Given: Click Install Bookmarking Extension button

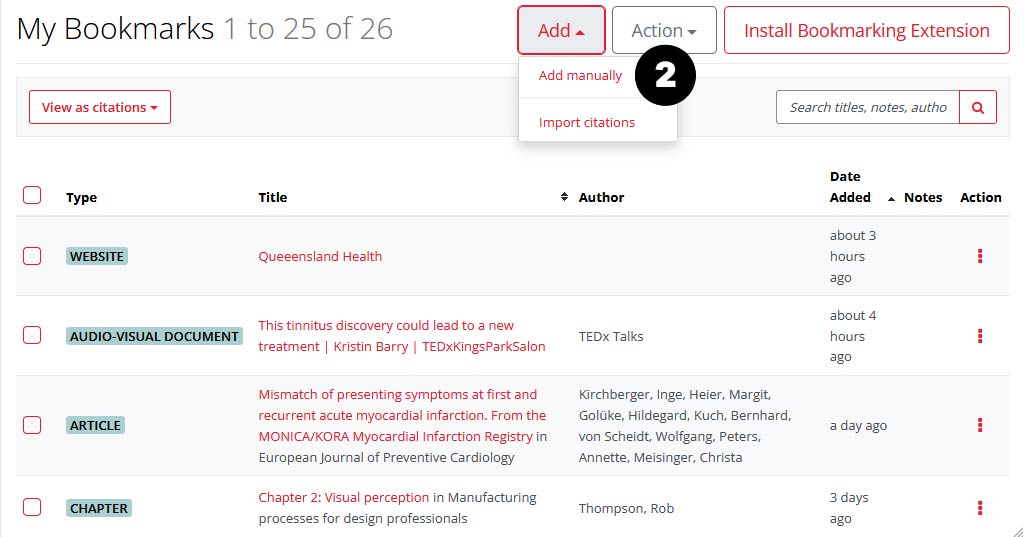Looking at the screenshot, I should point(867,31).
